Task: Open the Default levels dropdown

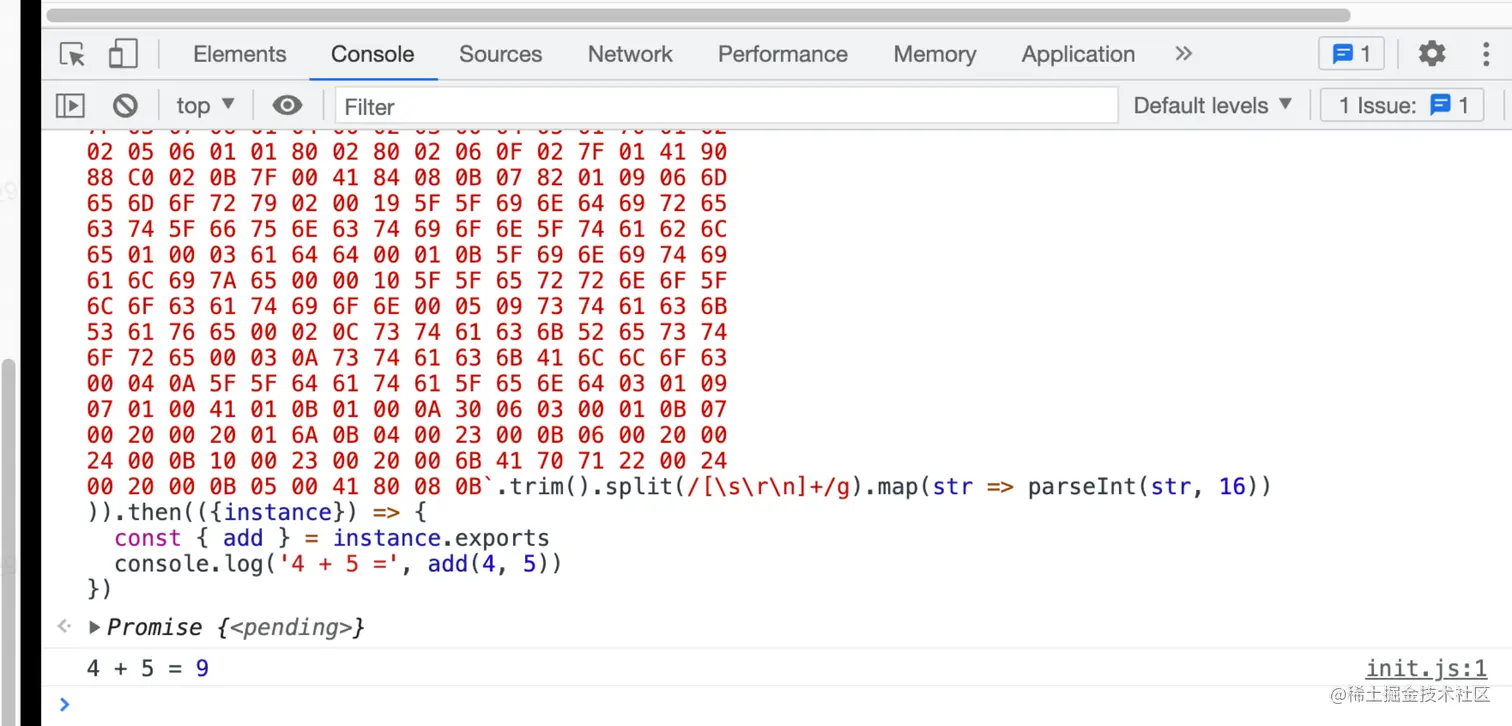Action: 1212,105
